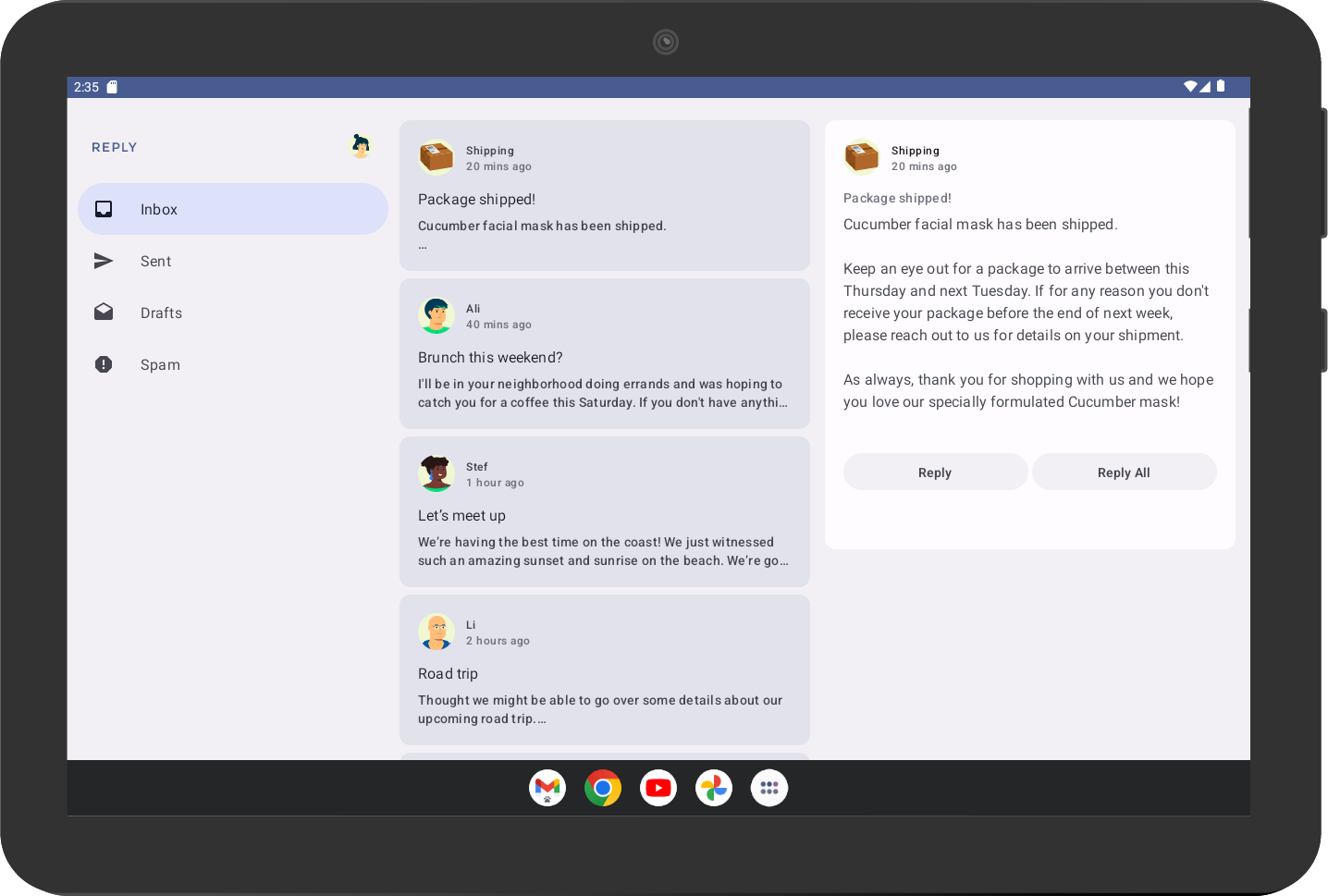Open Google Photos from the dock
The width and height of the screenshot is (1328, 896).
point(713,787)
